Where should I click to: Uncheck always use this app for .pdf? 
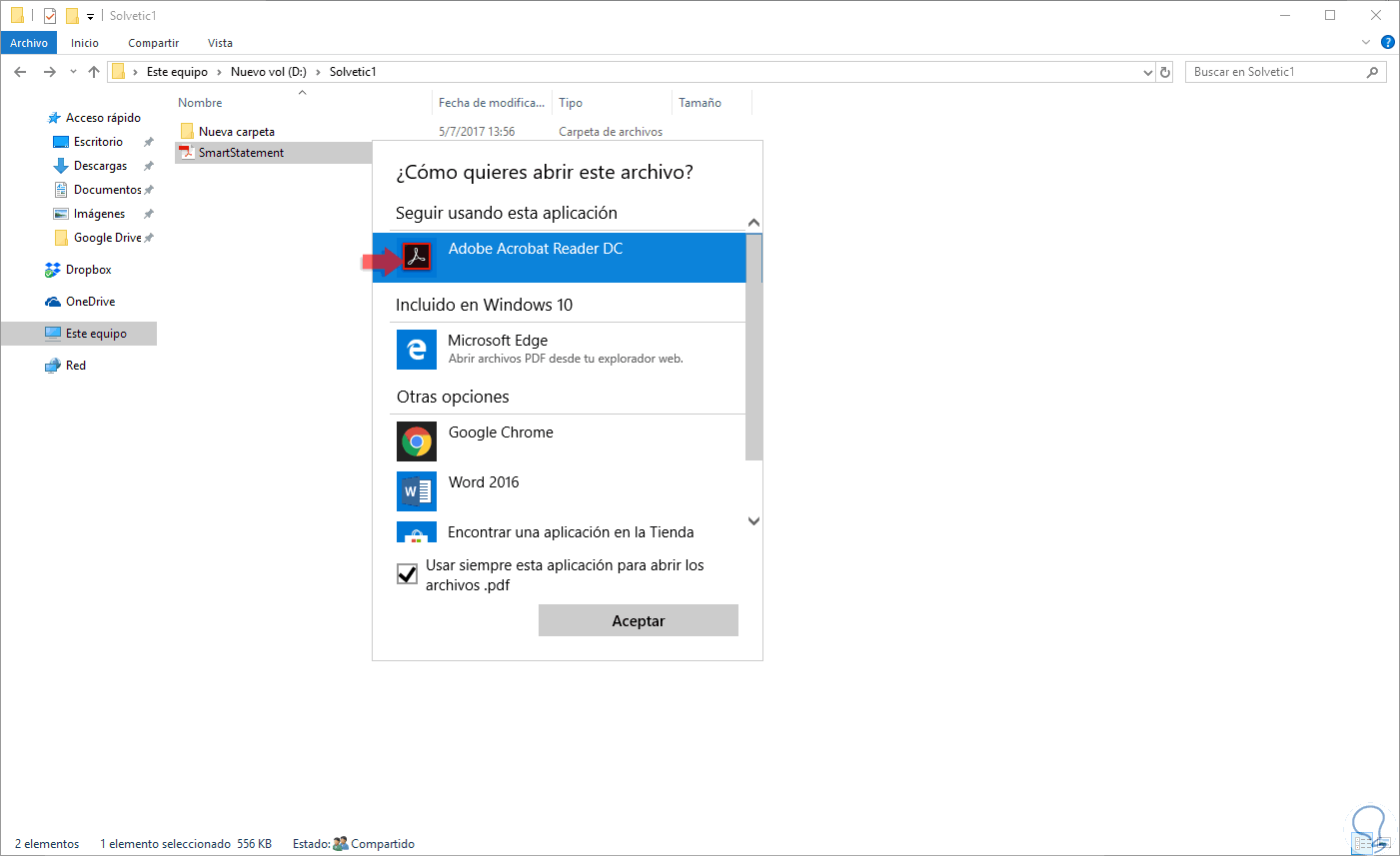coord(407,573)
